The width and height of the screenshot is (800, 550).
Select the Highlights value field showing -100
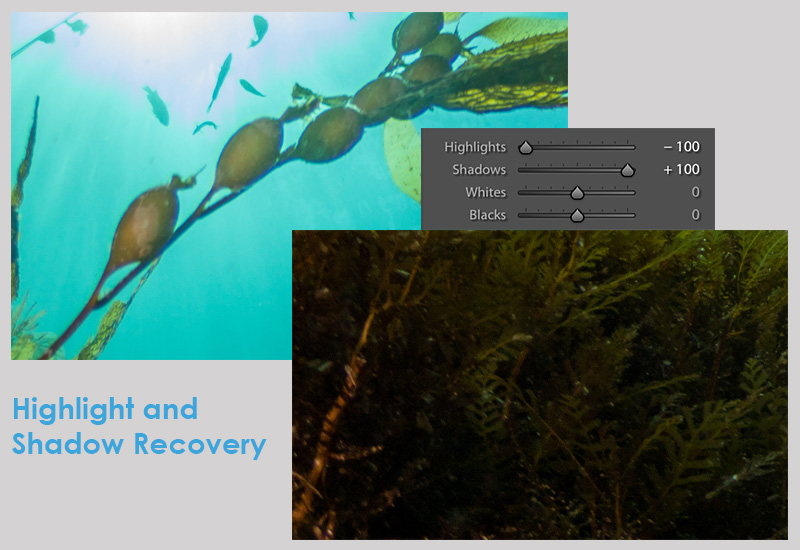(680, 147)
